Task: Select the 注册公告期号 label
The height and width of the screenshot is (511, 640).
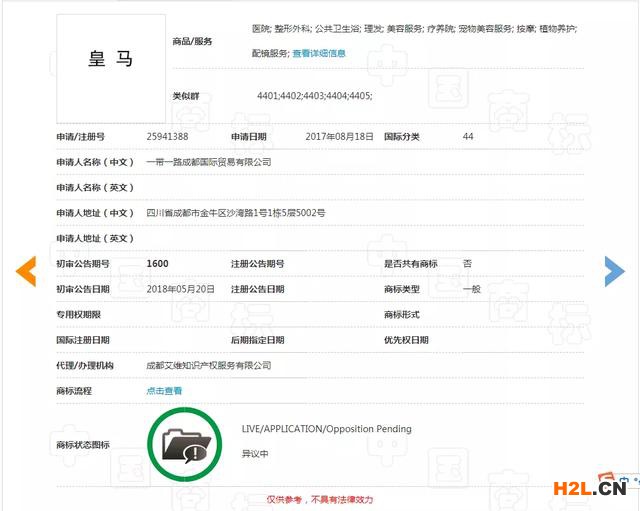Action: pyautogui.click(x=258, y=264)
